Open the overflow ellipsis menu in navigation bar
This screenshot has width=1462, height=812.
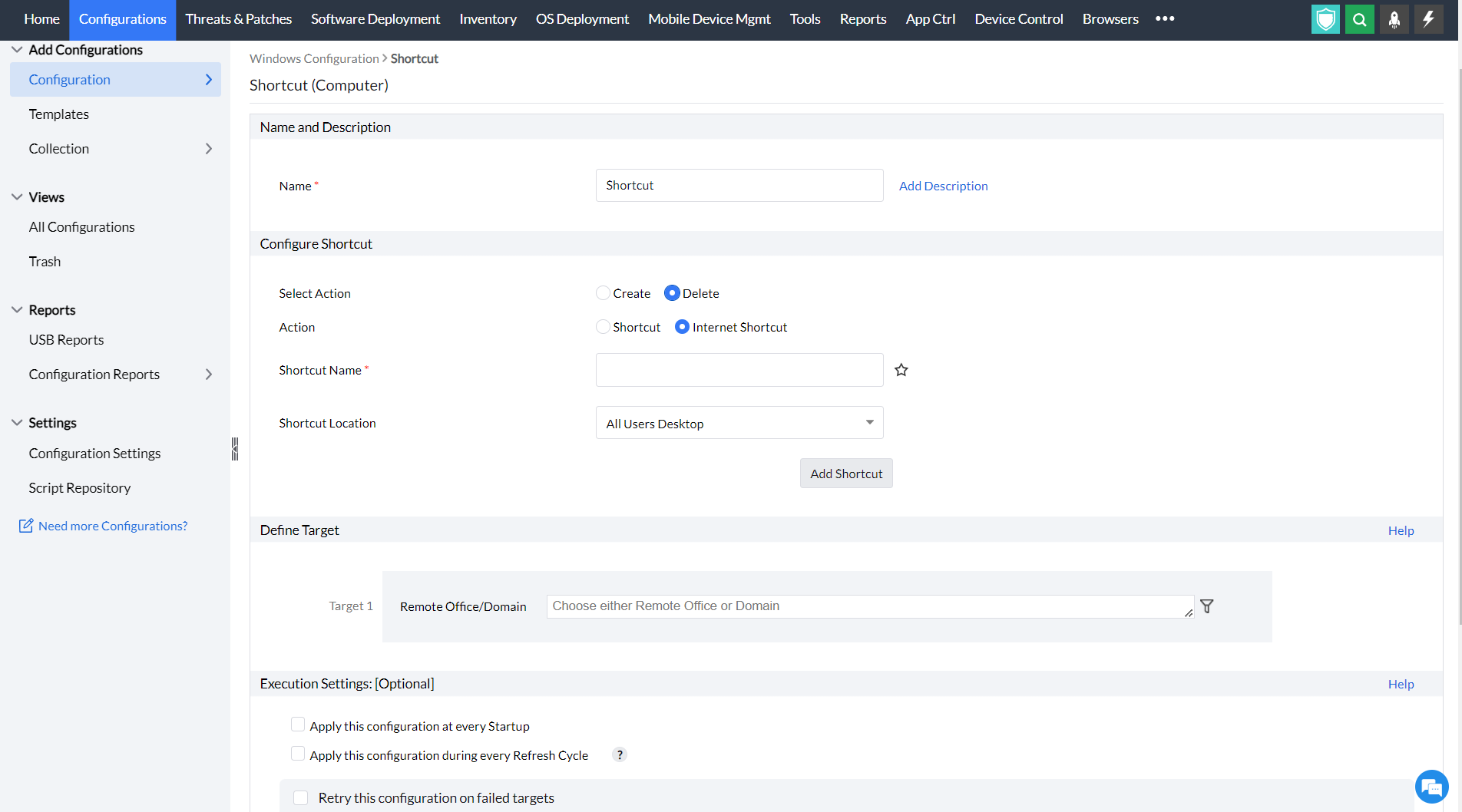(1165, 19)
